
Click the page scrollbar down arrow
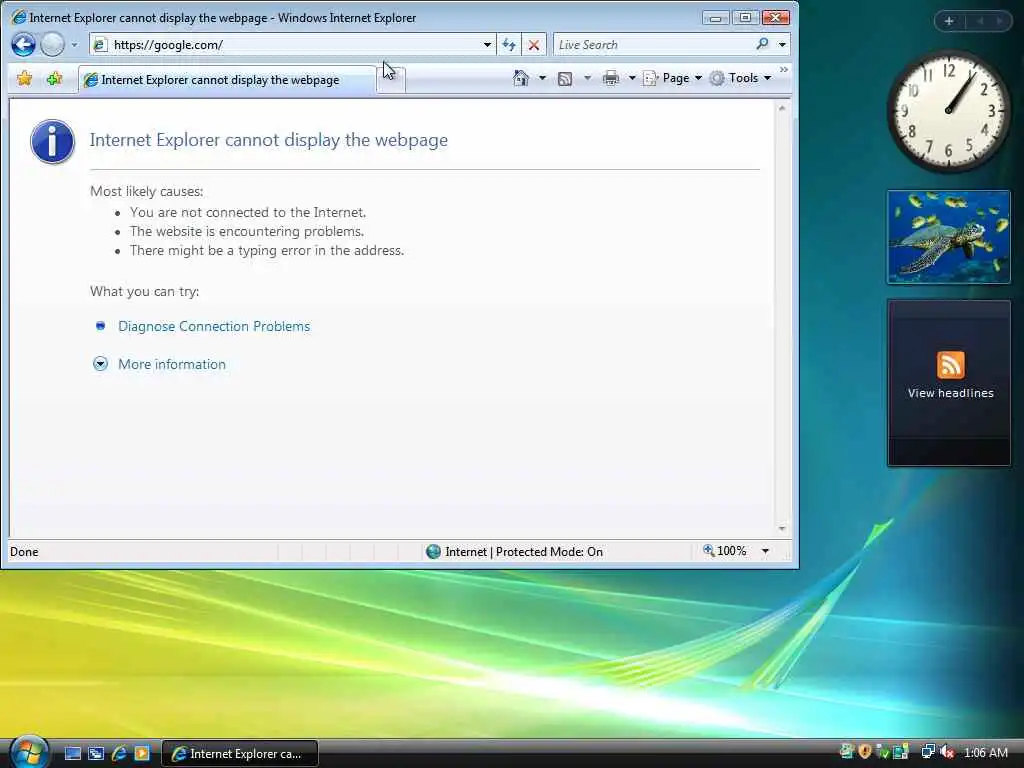(x=782, y=528)
